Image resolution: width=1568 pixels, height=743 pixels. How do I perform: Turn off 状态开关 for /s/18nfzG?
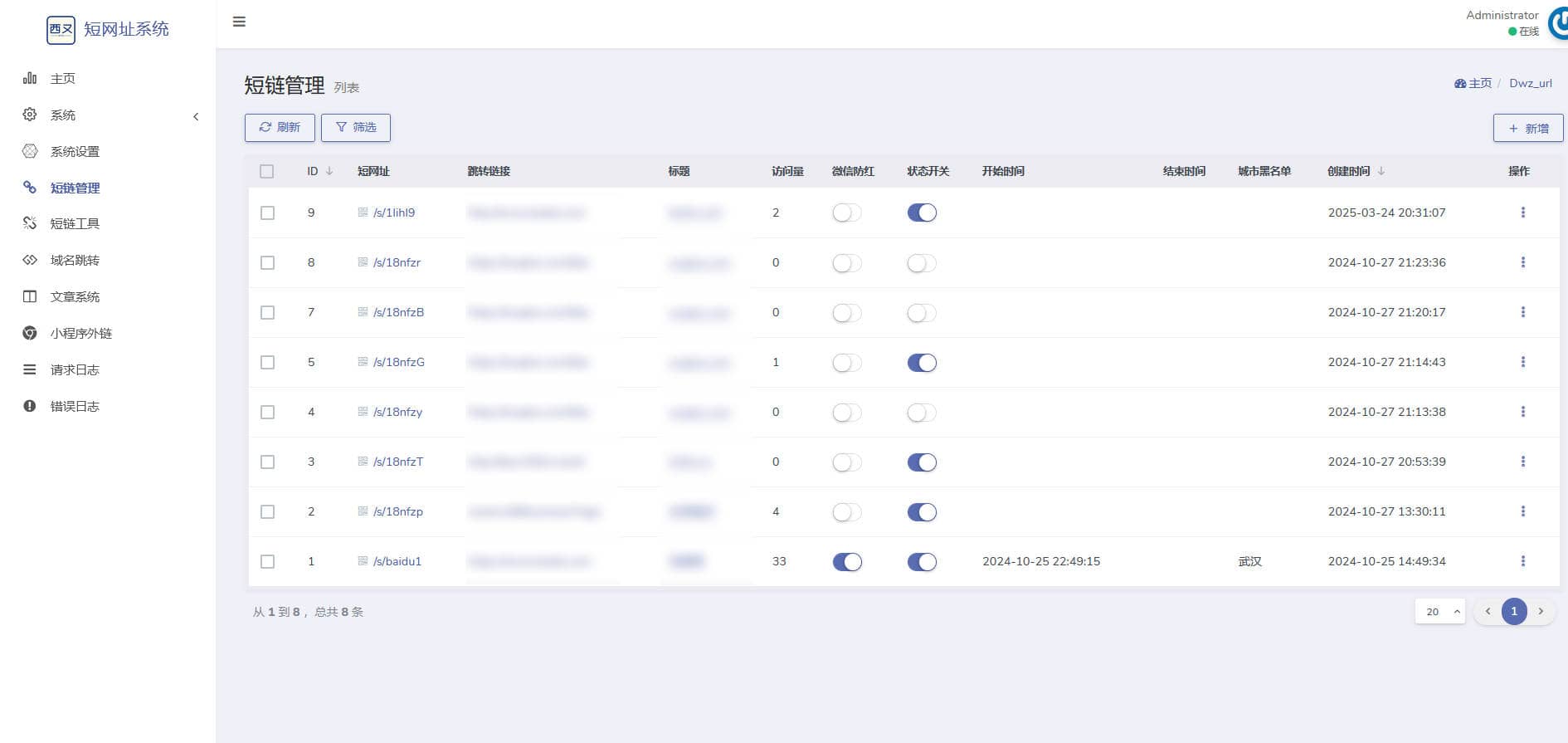click(x=922, y=363)
